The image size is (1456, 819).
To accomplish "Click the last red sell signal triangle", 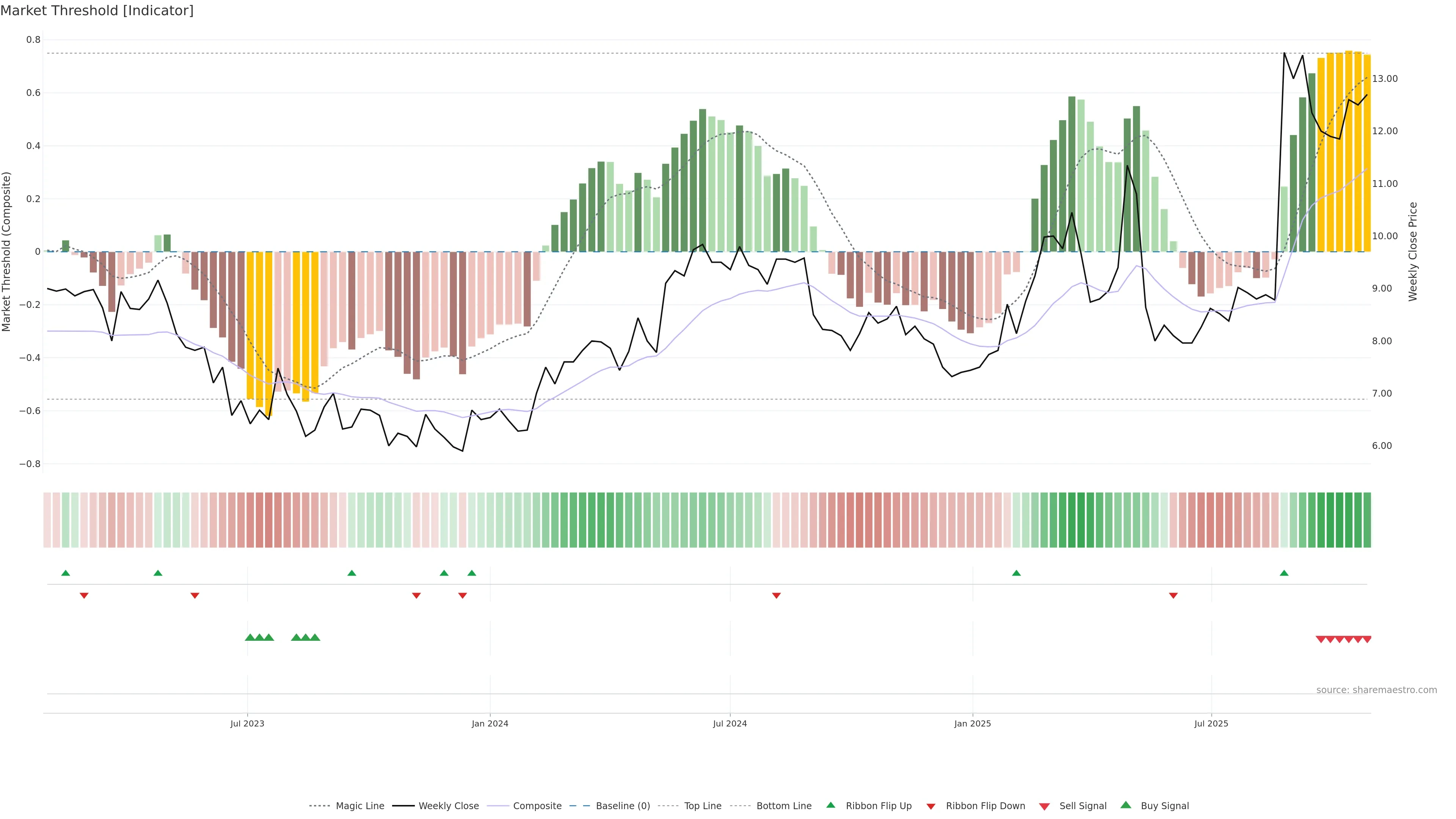I will click(1367, 639).
